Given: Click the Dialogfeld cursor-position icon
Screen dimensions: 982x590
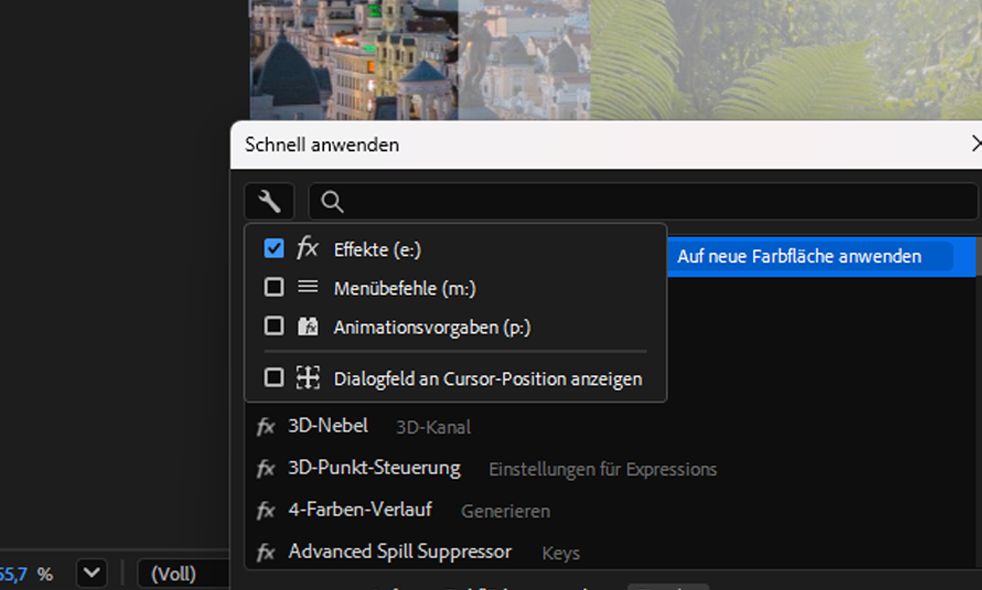Looking at the screenshot, I should pos(307,378).
